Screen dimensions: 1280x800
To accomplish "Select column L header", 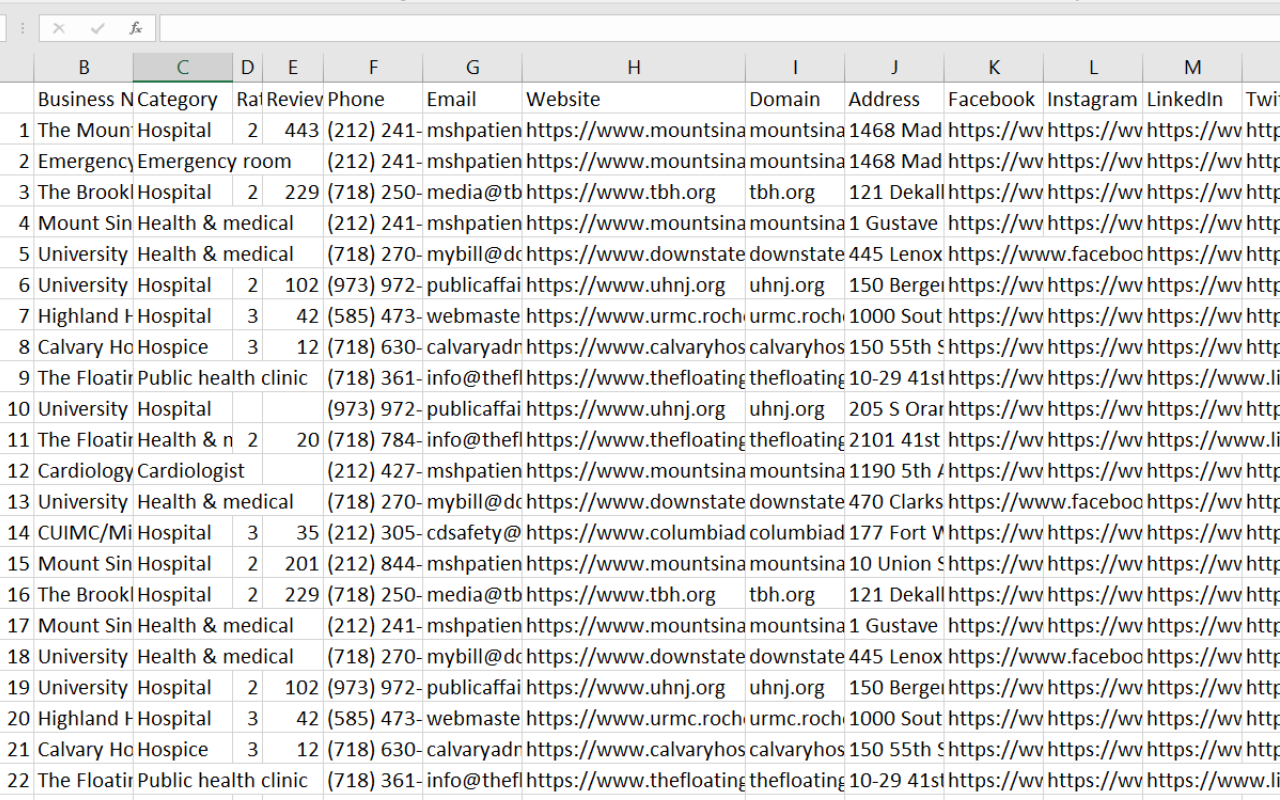I will (1093, 67).
